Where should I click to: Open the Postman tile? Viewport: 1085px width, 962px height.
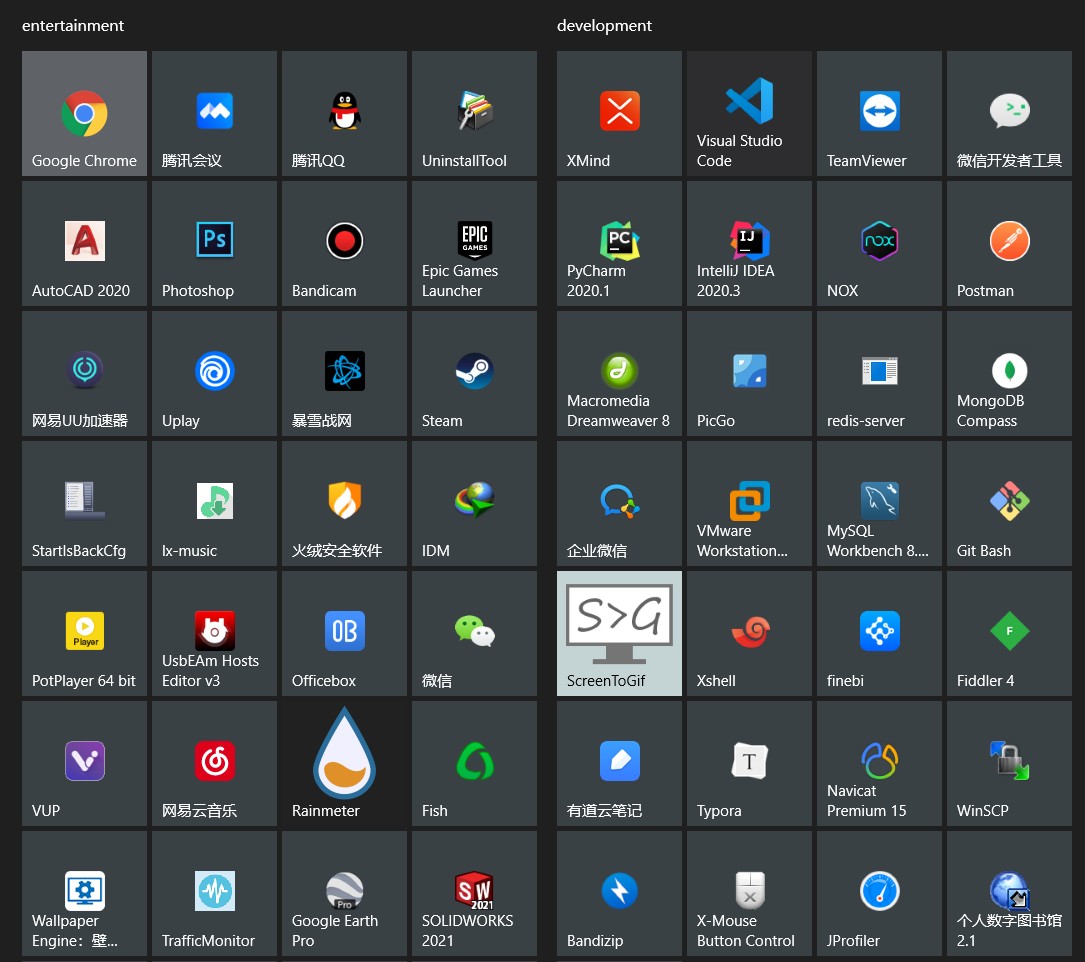(x=1009, y=243)
